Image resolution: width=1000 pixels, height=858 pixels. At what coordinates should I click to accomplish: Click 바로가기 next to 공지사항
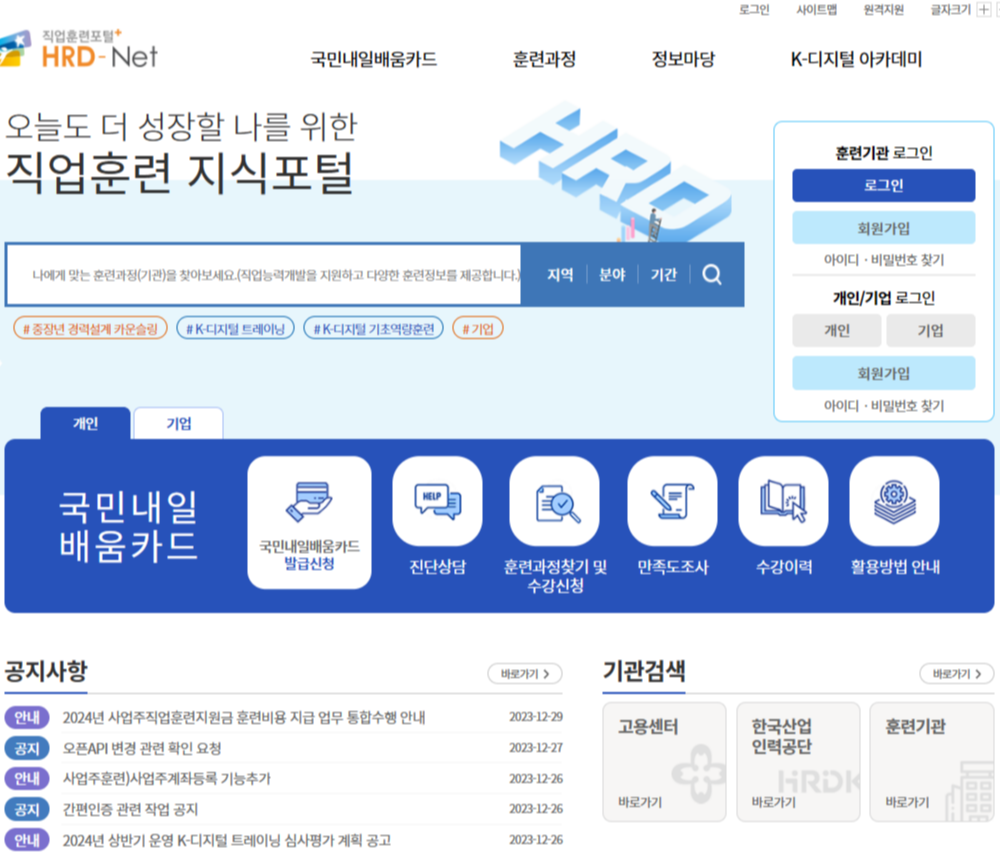pos(525,674)
